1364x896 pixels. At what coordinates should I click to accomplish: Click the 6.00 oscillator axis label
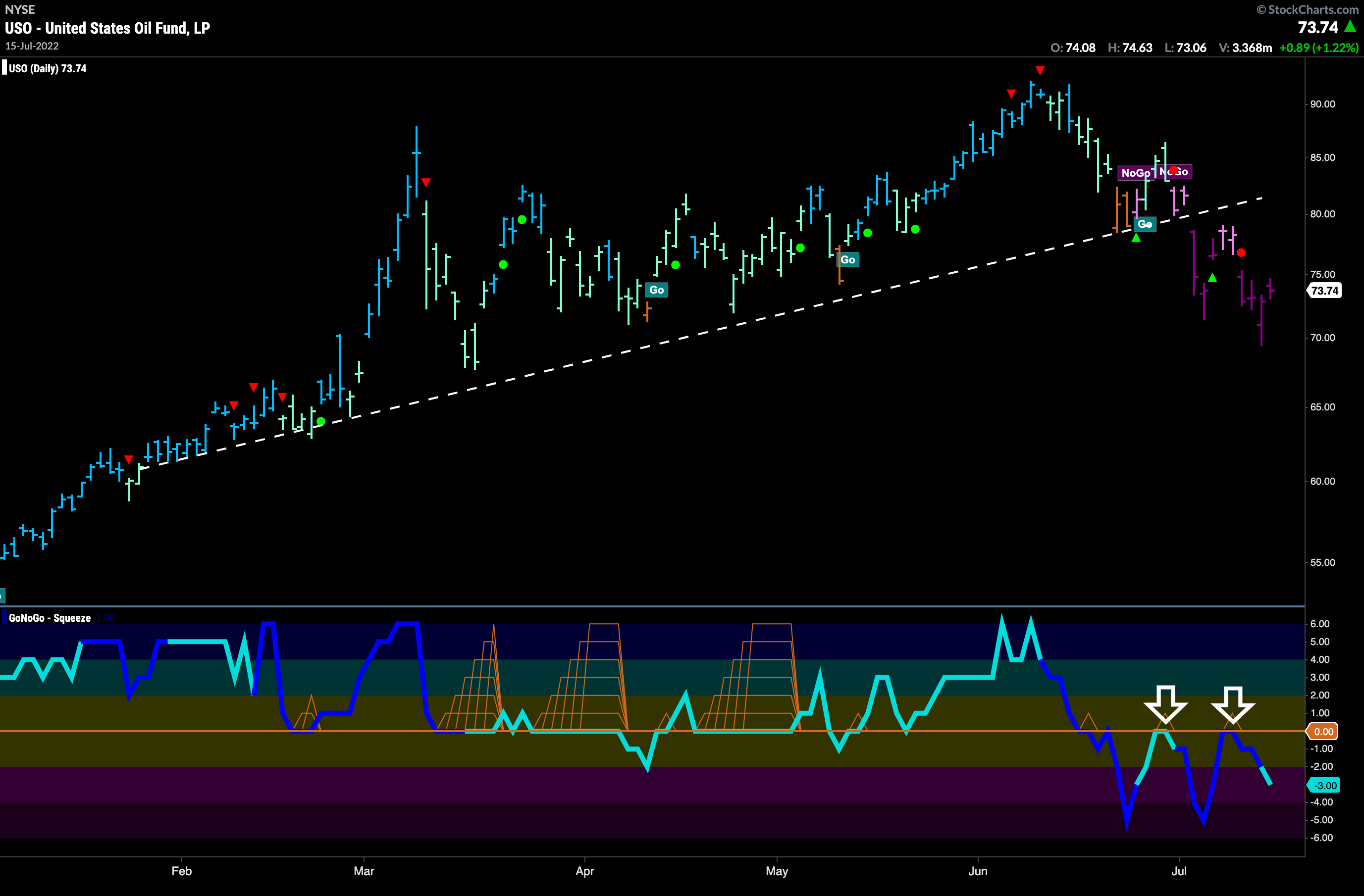click(x=1320, y=624)
